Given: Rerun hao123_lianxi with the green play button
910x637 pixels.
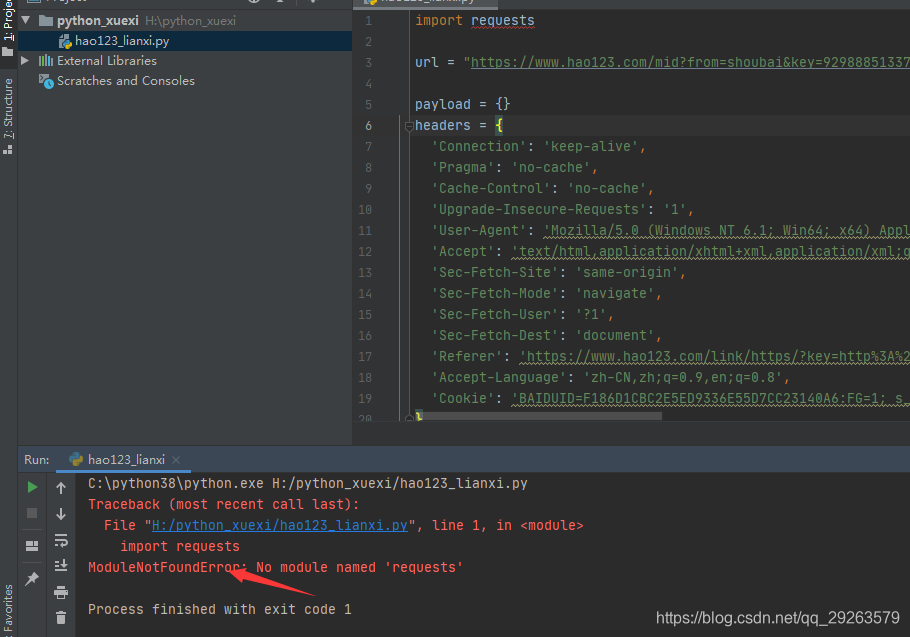Looking at the screenshot, I should [32, 487].
